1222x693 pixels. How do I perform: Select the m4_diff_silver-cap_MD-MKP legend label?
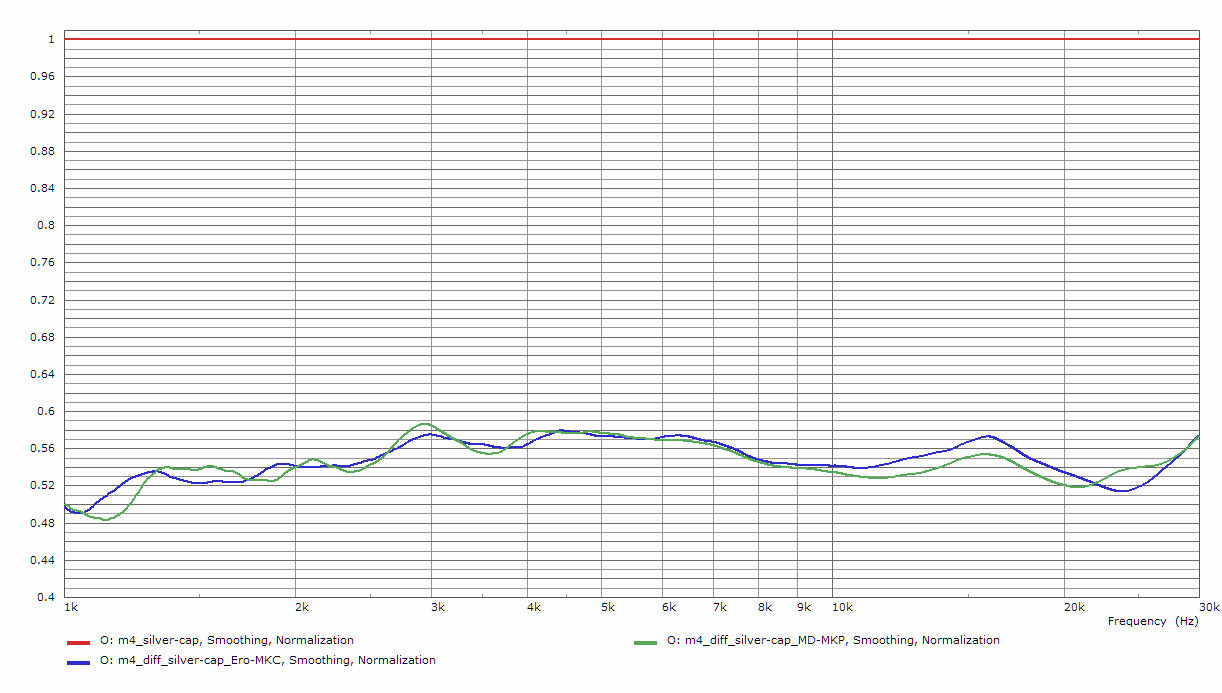pos(832,640)
